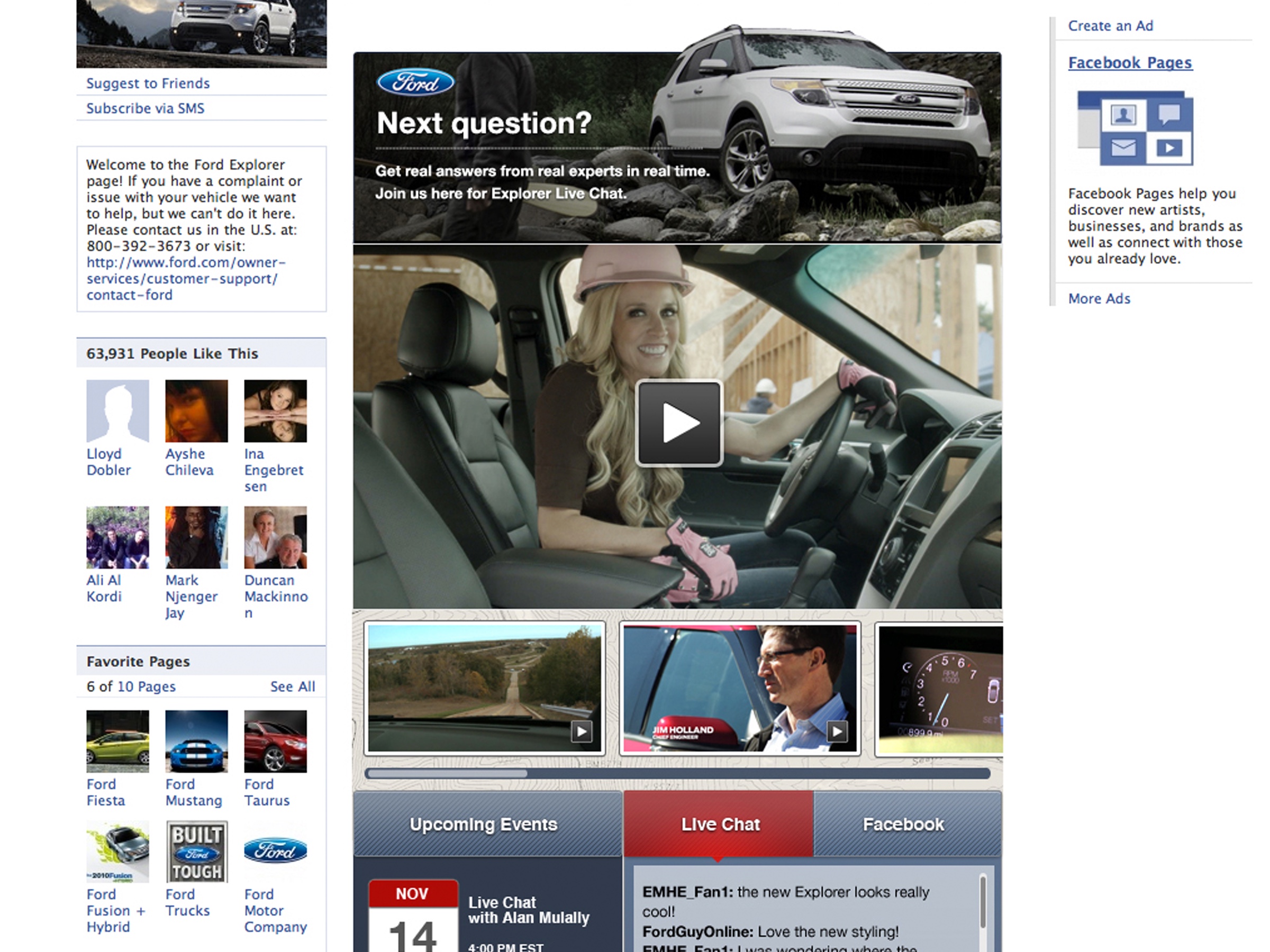Open Mark Njenger Jay's profile picture
Image resolution: width=1270 pixels, height=952 pixels.
click(196, 537)
